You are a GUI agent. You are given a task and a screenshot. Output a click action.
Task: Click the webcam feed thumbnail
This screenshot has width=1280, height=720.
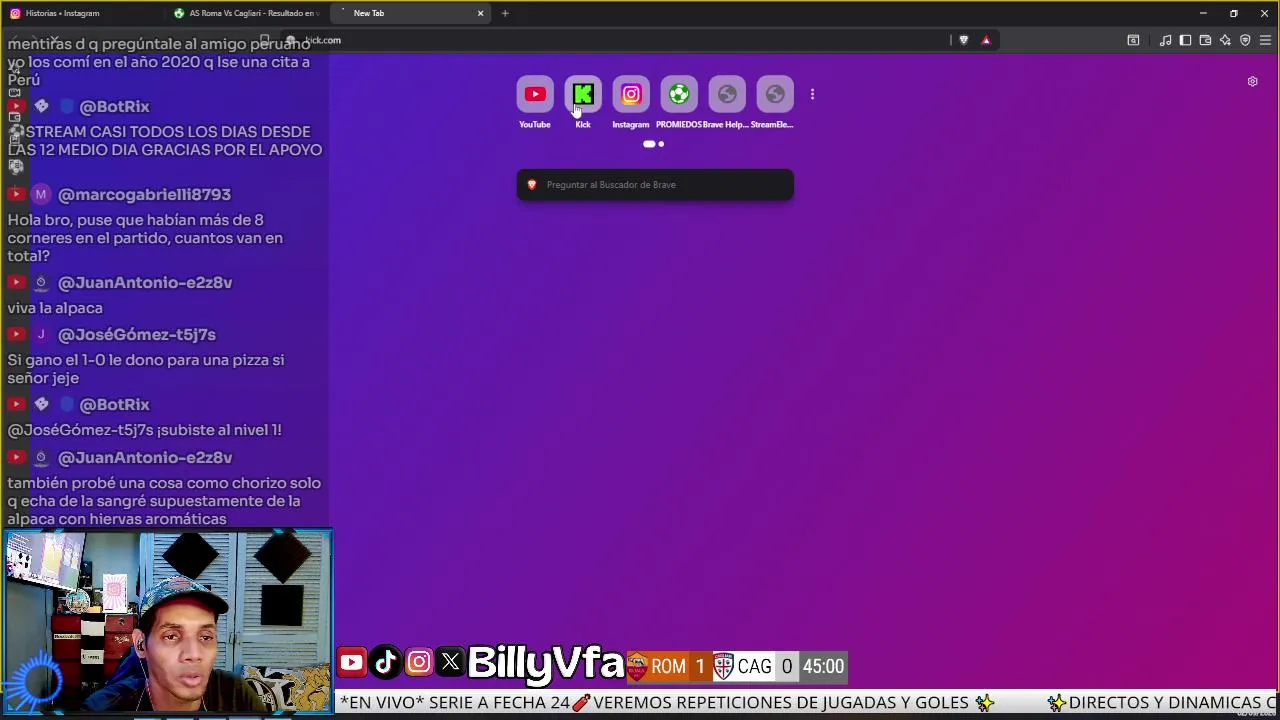tap(167, 622)
